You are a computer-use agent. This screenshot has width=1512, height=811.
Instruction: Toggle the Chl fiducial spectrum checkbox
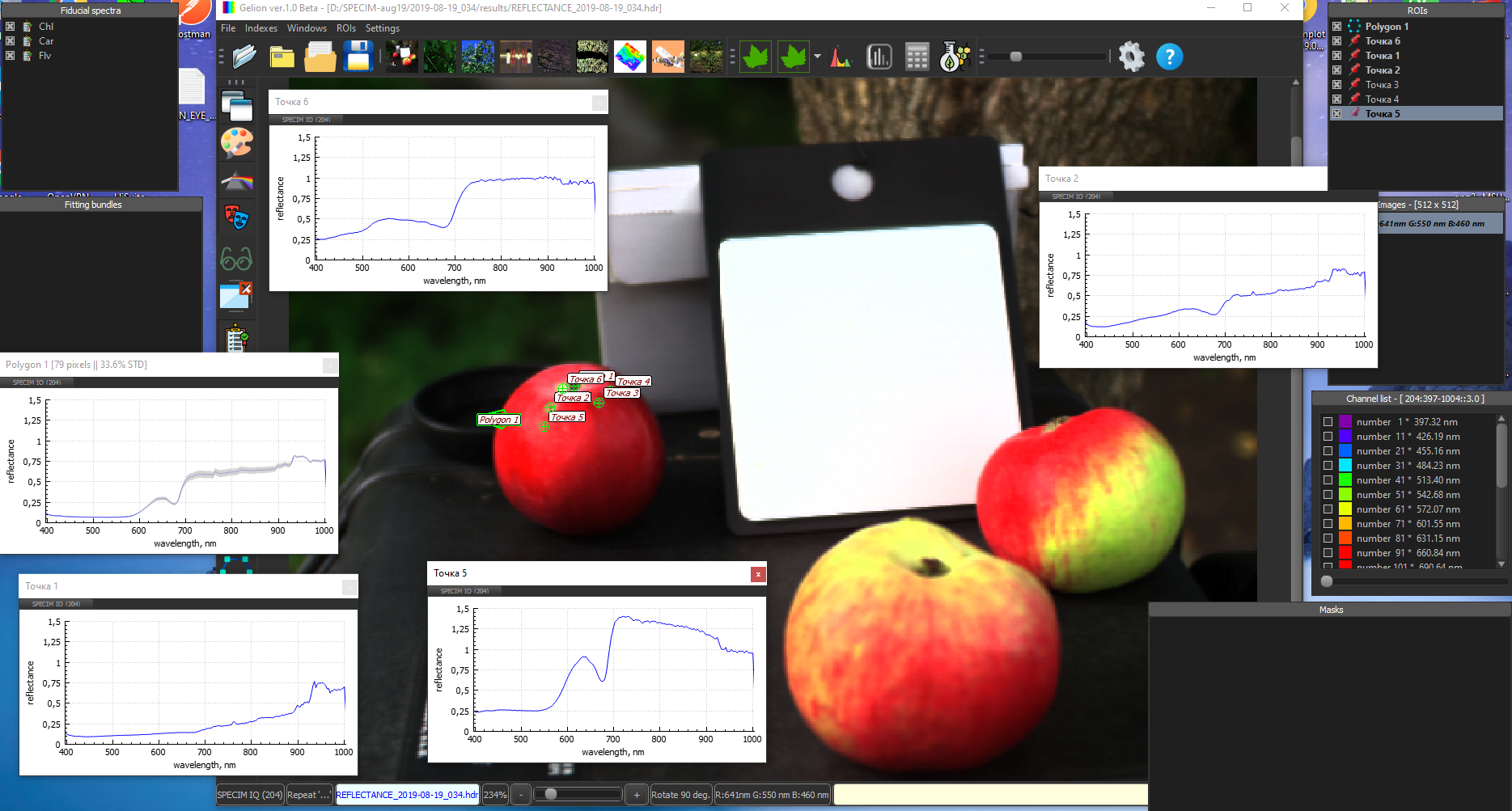[x=10, y=27]
